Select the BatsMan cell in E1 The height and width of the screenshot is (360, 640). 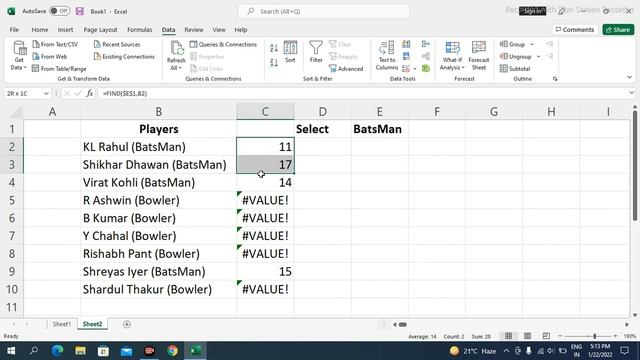[380, 129]
